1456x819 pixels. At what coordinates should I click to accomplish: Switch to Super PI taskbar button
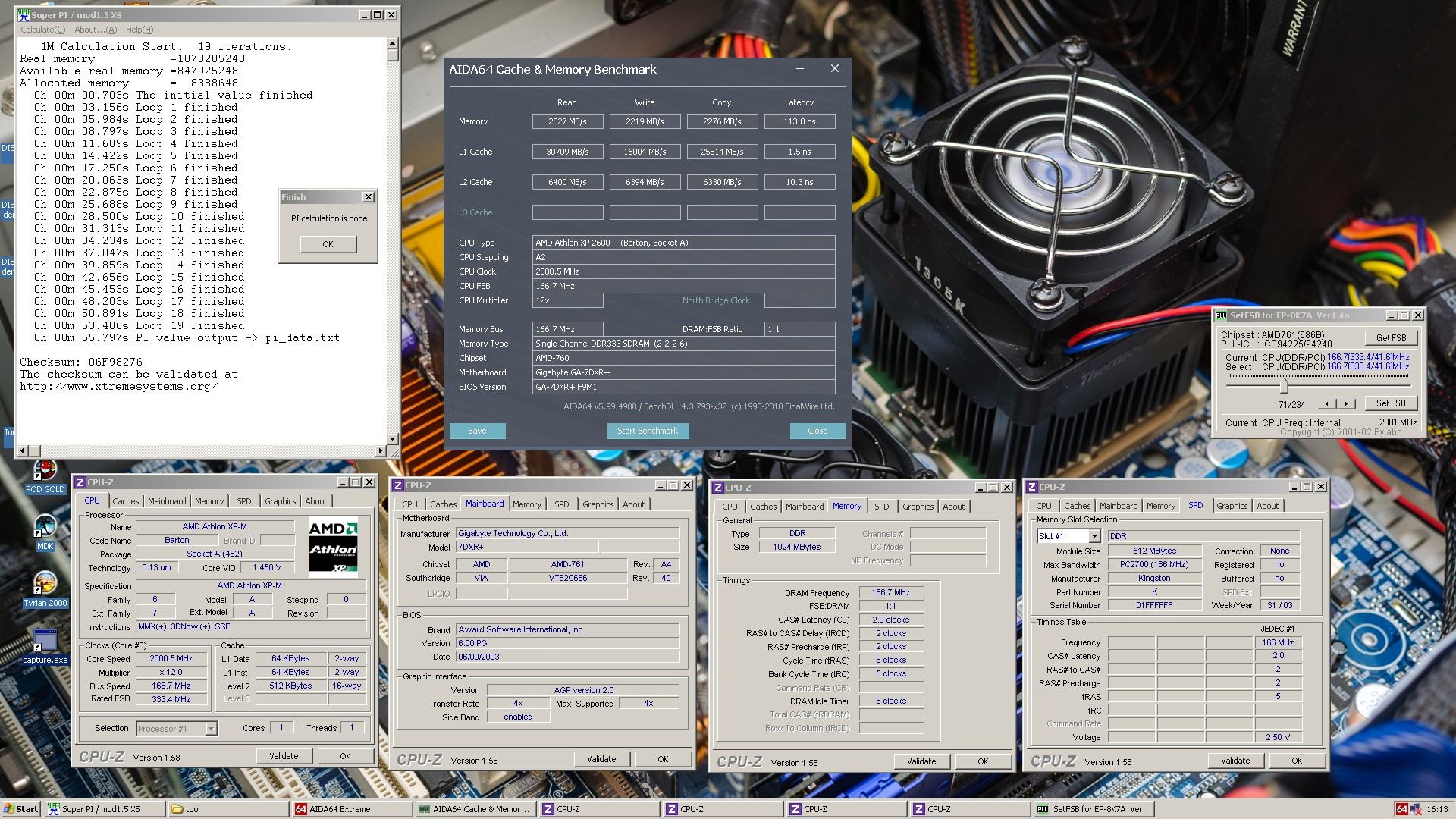tap(104, 809)
